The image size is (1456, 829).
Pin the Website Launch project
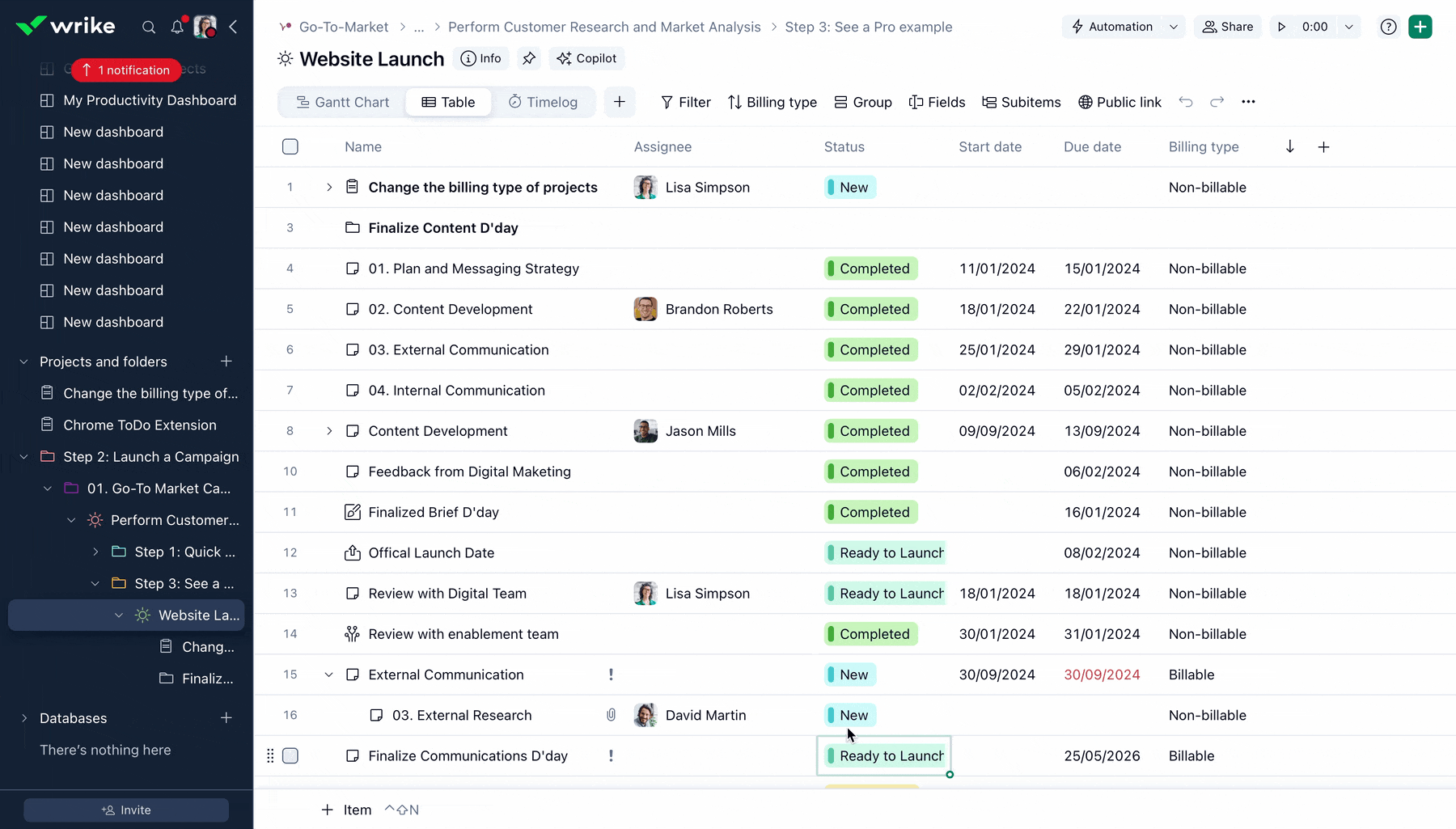[x=529, y=58]
